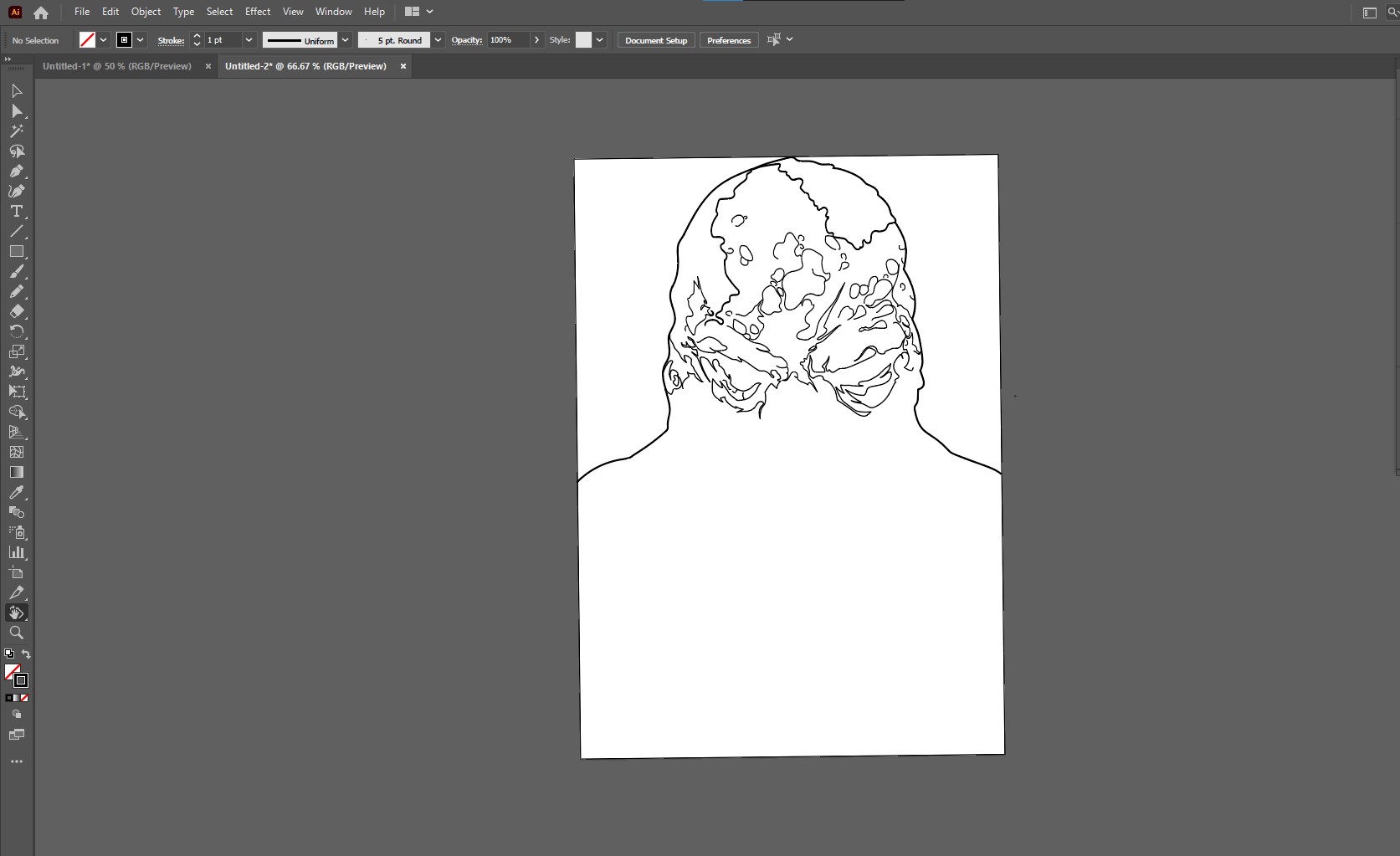
Task: Select the Slice tool
Action: click(x=17, y=592)
